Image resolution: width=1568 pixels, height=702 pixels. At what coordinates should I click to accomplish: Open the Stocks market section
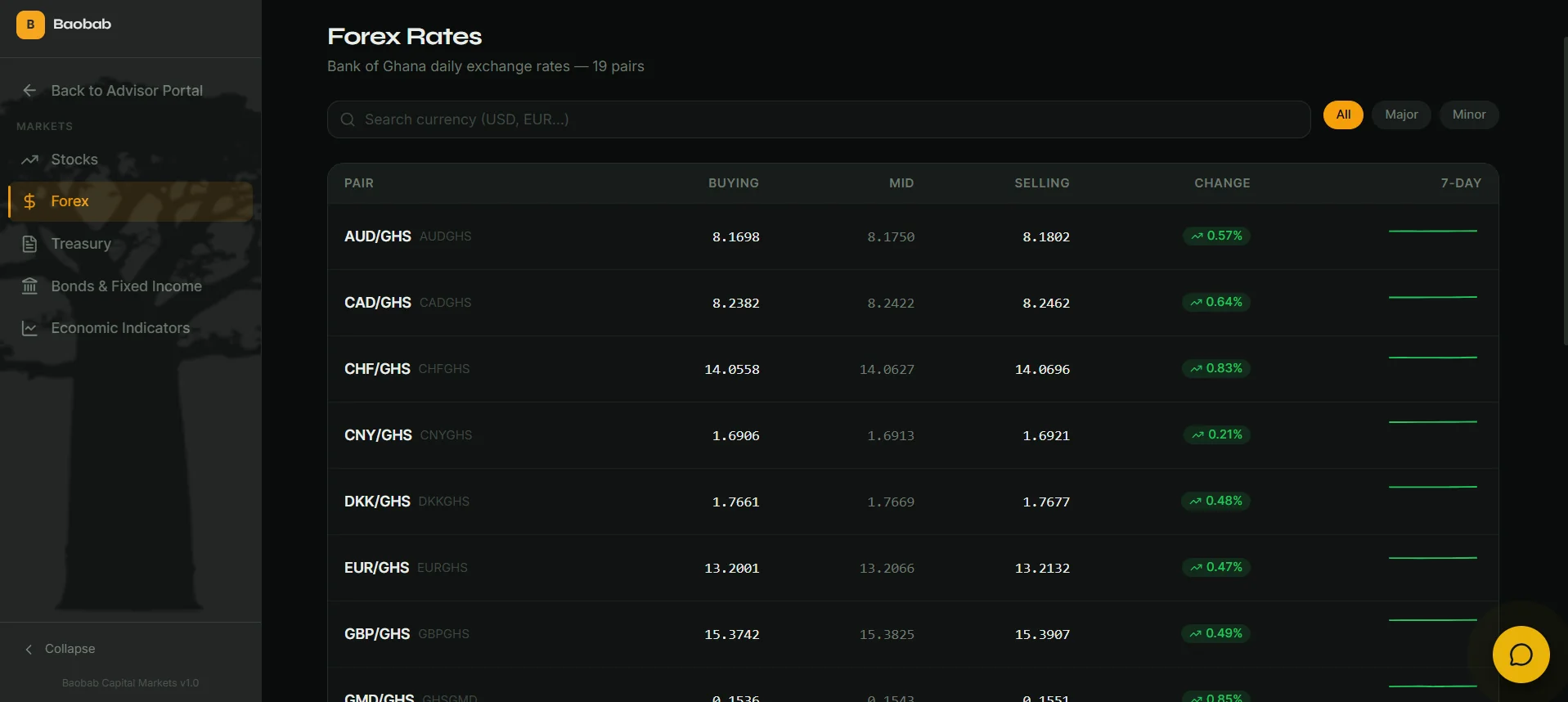click(x=131, y=160)
